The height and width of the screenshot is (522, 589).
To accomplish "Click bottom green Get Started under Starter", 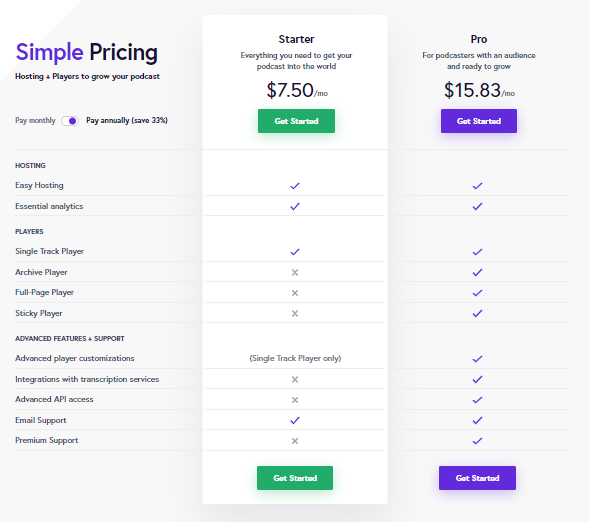I will point(295,478).
